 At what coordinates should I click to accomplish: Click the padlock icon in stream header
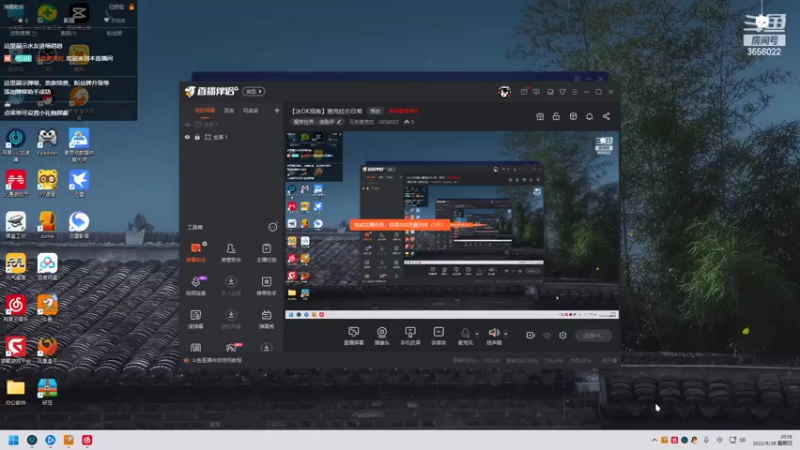click(556, 116)
